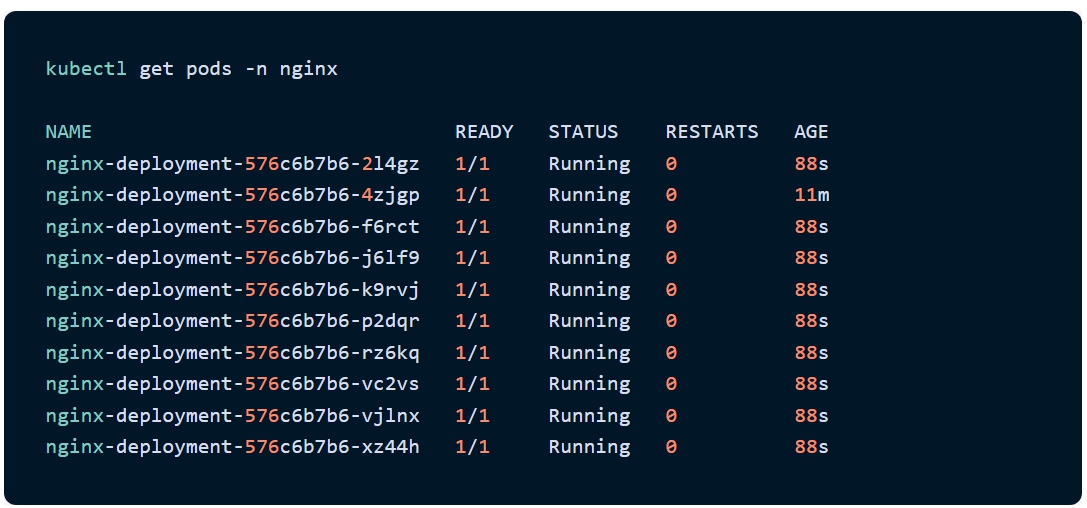The height and width of the screenshot is (508, 1087).
Task: Click the AGE column header
Action: click(x=811, y=132)
